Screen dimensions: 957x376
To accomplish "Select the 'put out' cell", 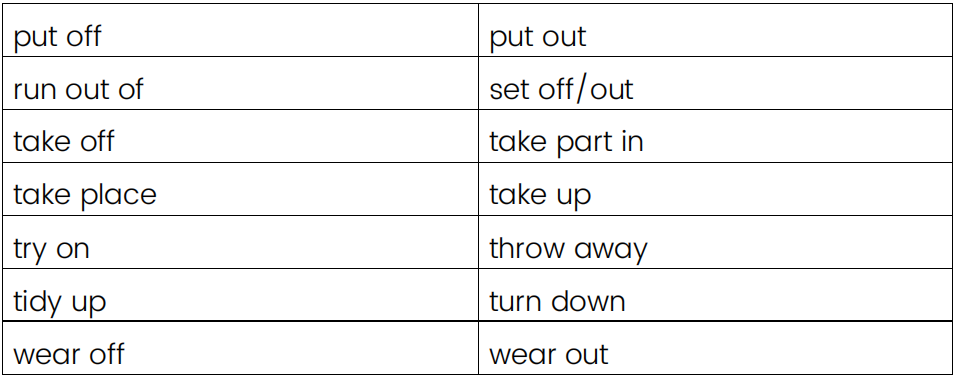I will coord(715,31).
